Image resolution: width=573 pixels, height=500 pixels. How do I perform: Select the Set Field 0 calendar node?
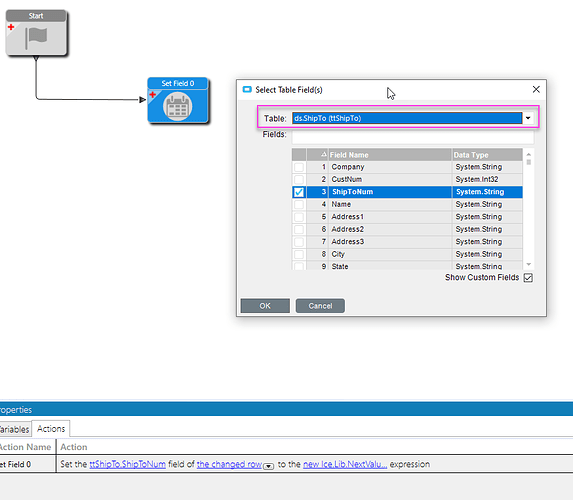coord(178,106)
